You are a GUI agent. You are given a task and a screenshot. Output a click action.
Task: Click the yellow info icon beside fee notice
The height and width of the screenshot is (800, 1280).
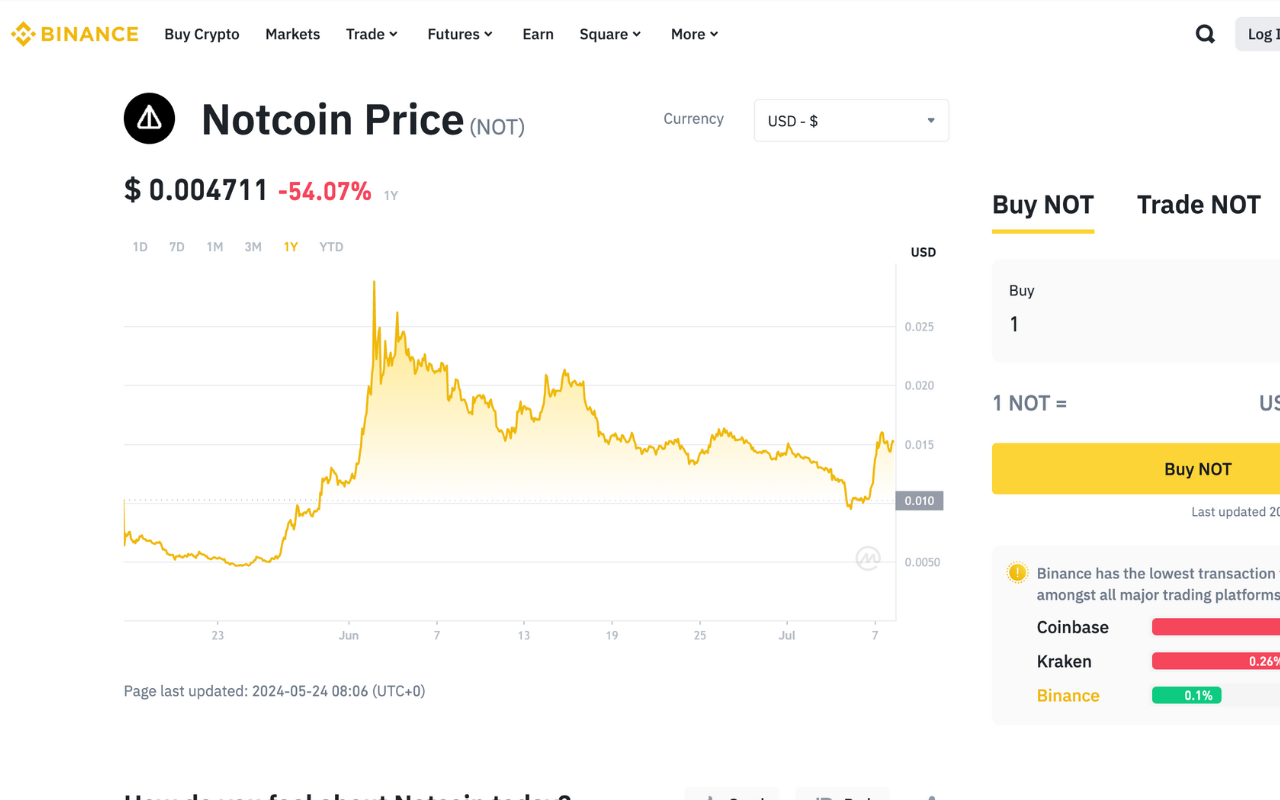click(1017, 573)
